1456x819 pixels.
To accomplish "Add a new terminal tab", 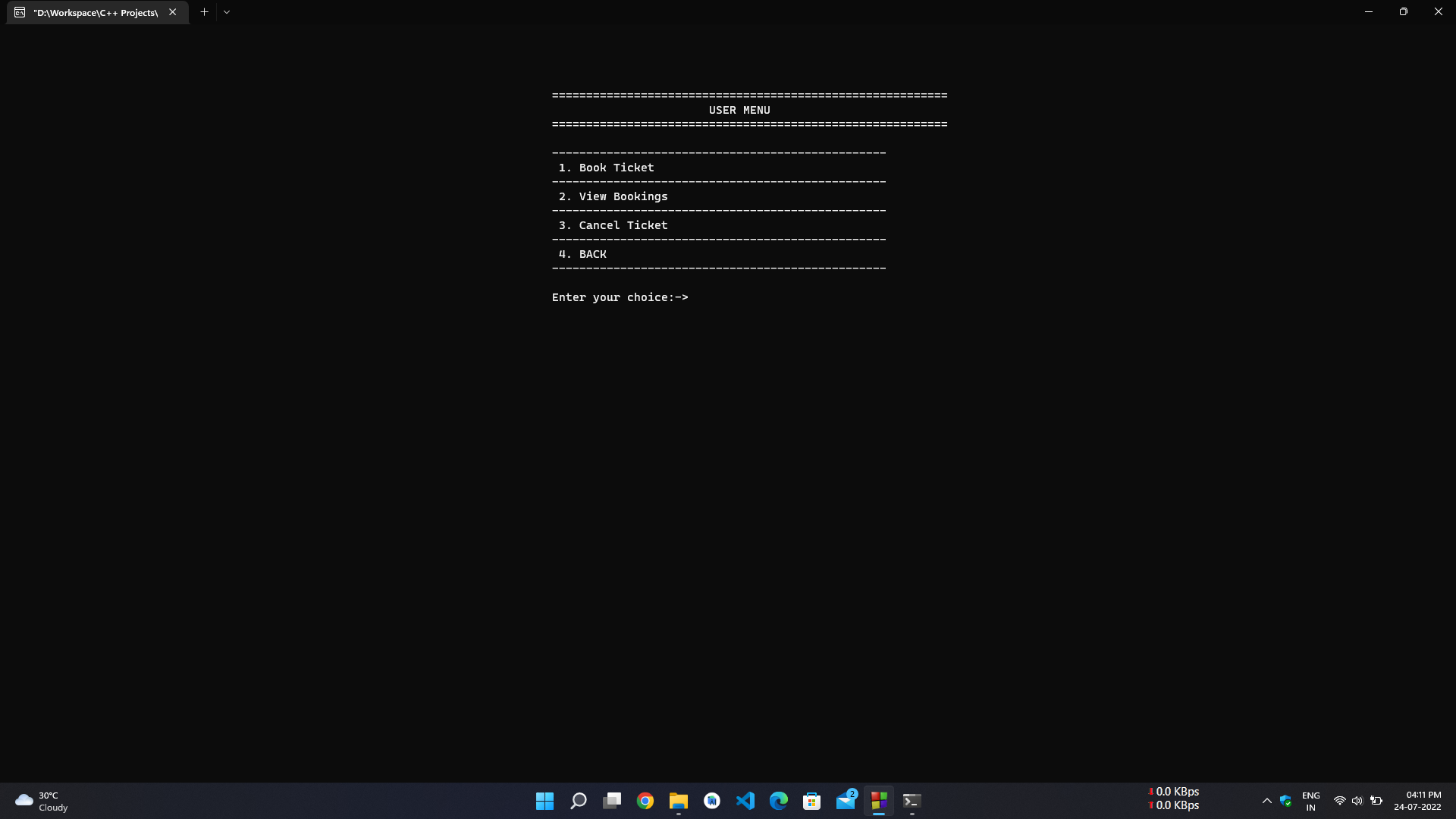I will tap(204, 12).
